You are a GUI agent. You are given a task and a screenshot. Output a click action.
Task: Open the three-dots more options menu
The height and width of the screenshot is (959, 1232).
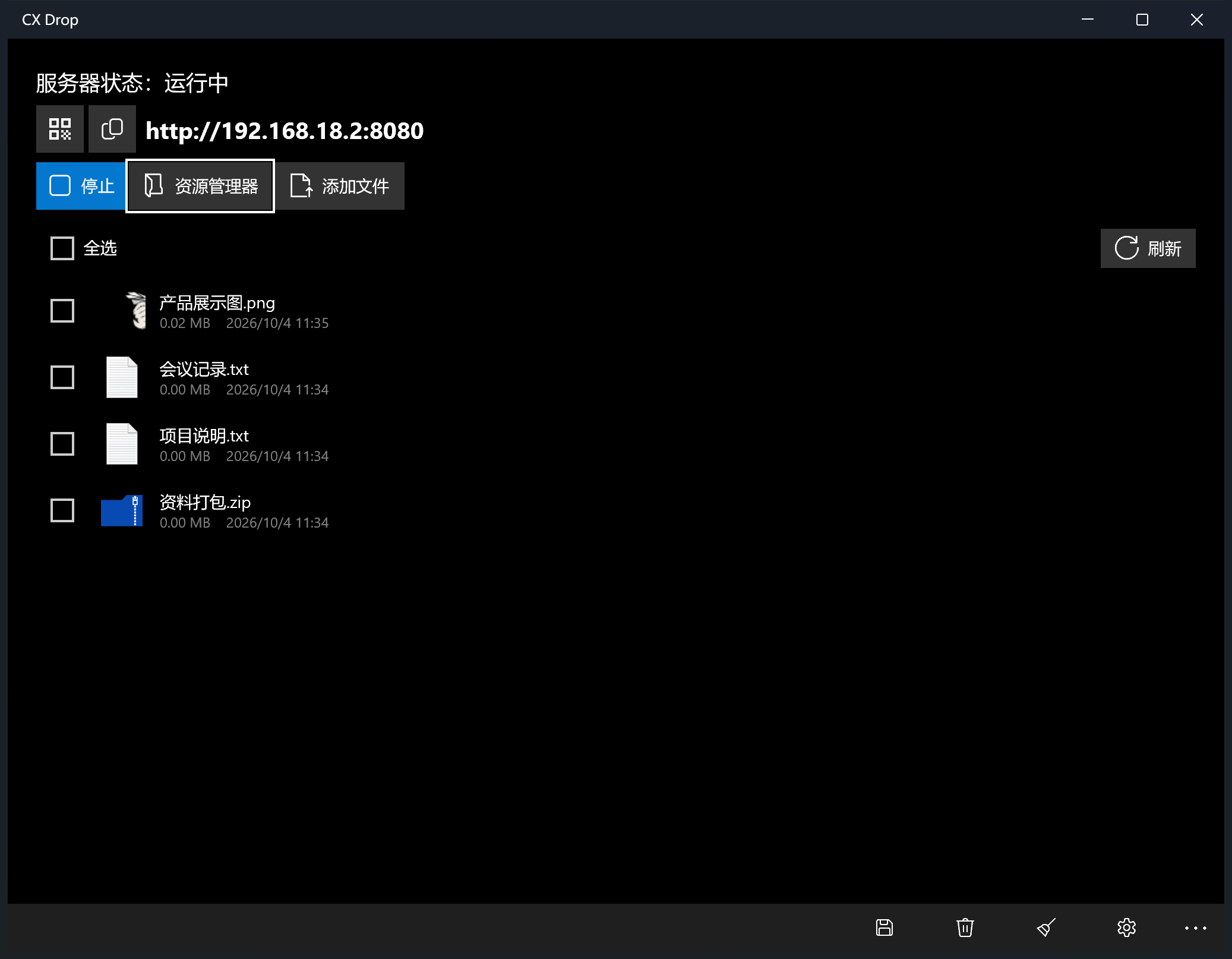coord(1196,928)
